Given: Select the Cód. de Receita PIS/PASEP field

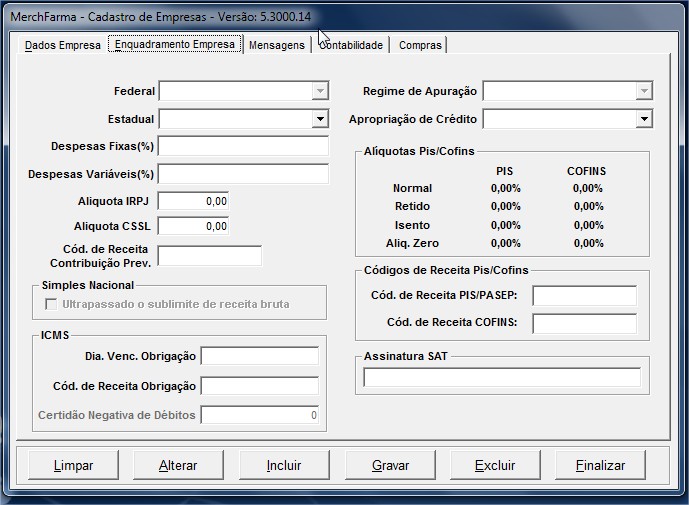Looking at the screenshot, I should [584, 295].
